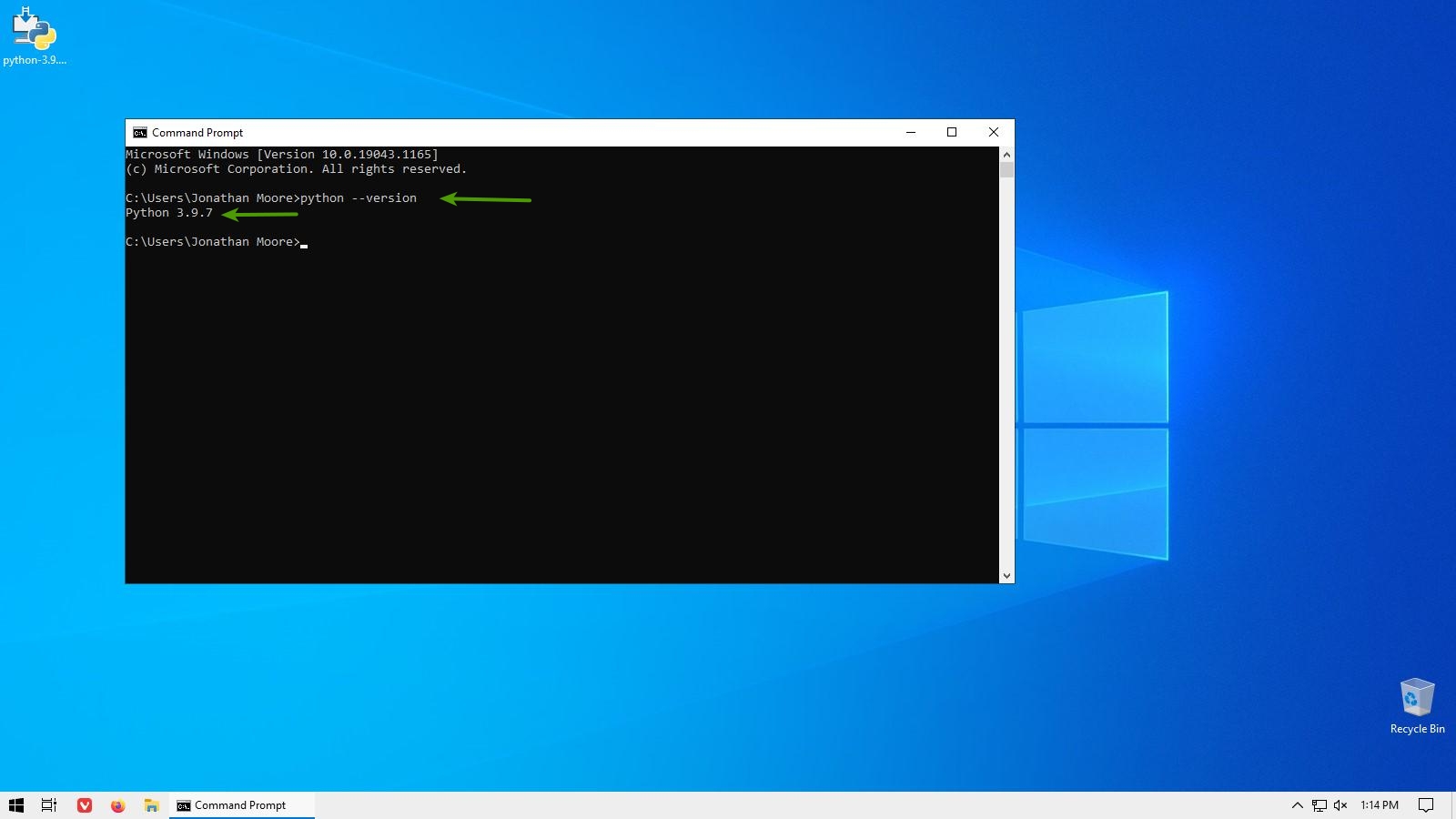
Task: Maximize the Command Prompt window
Action: click(952, 133)
